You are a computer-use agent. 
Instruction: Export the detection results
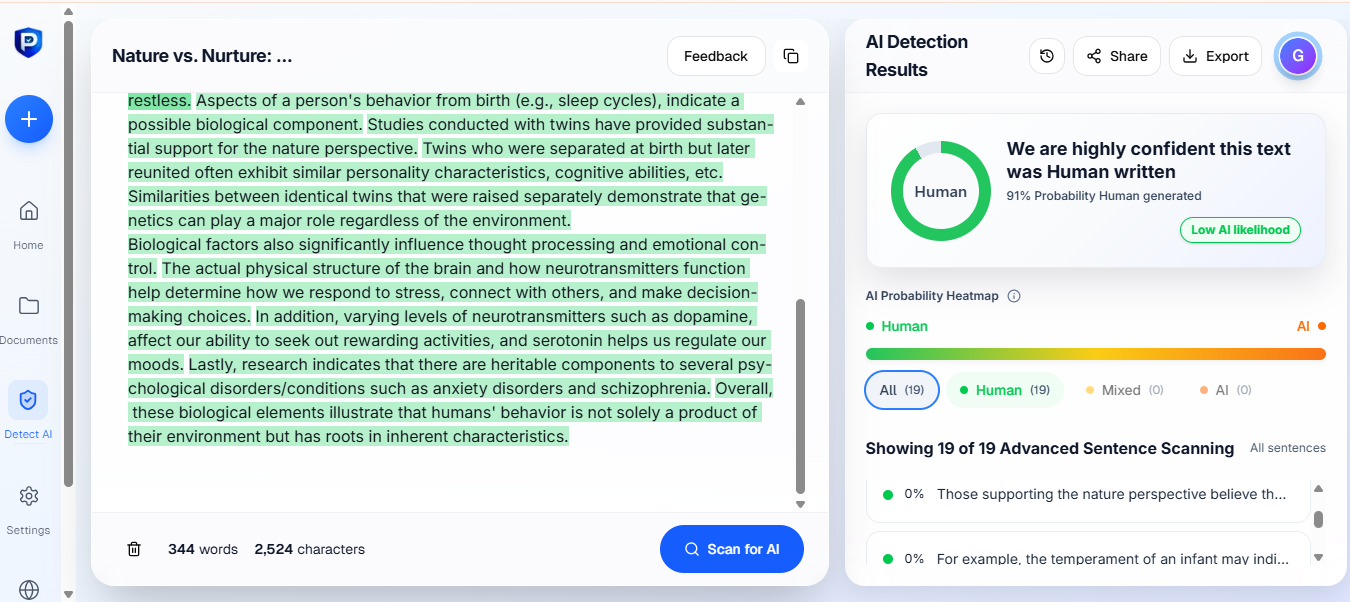1215,56
